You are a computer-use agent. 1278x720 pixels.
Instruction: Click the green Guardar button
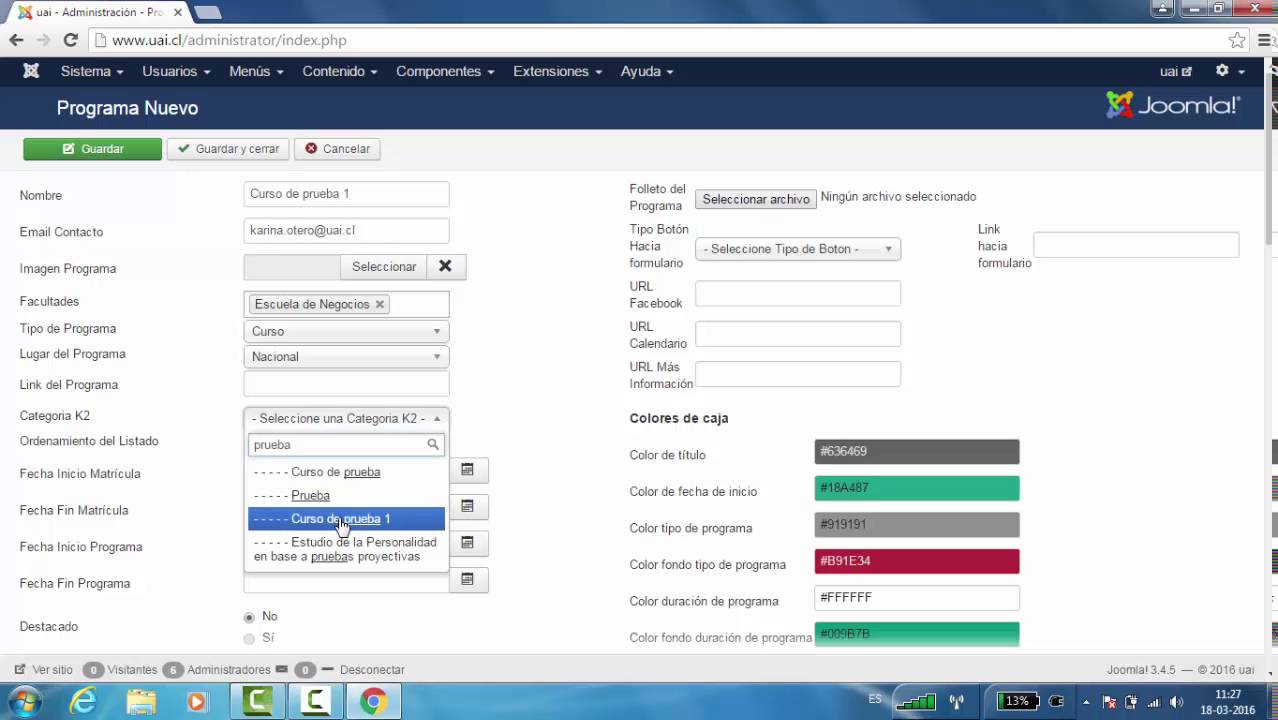(92, 149)
